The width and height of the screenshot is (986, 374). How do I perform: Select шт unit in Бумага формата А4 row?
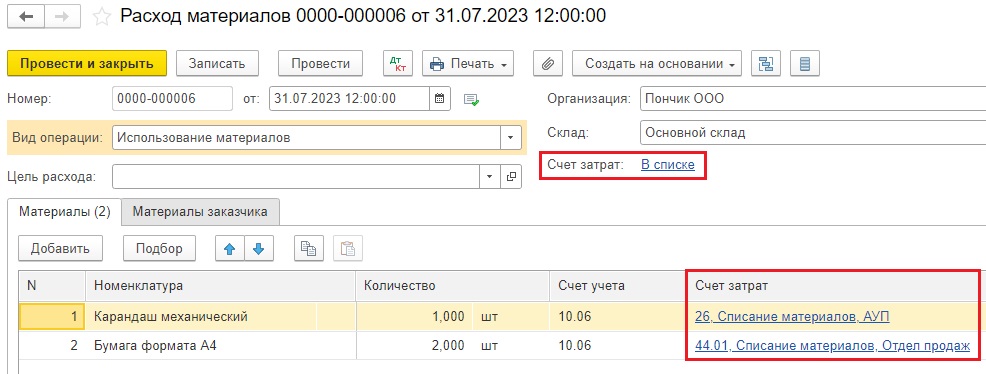pyautogui.click(x=511, y=345)
